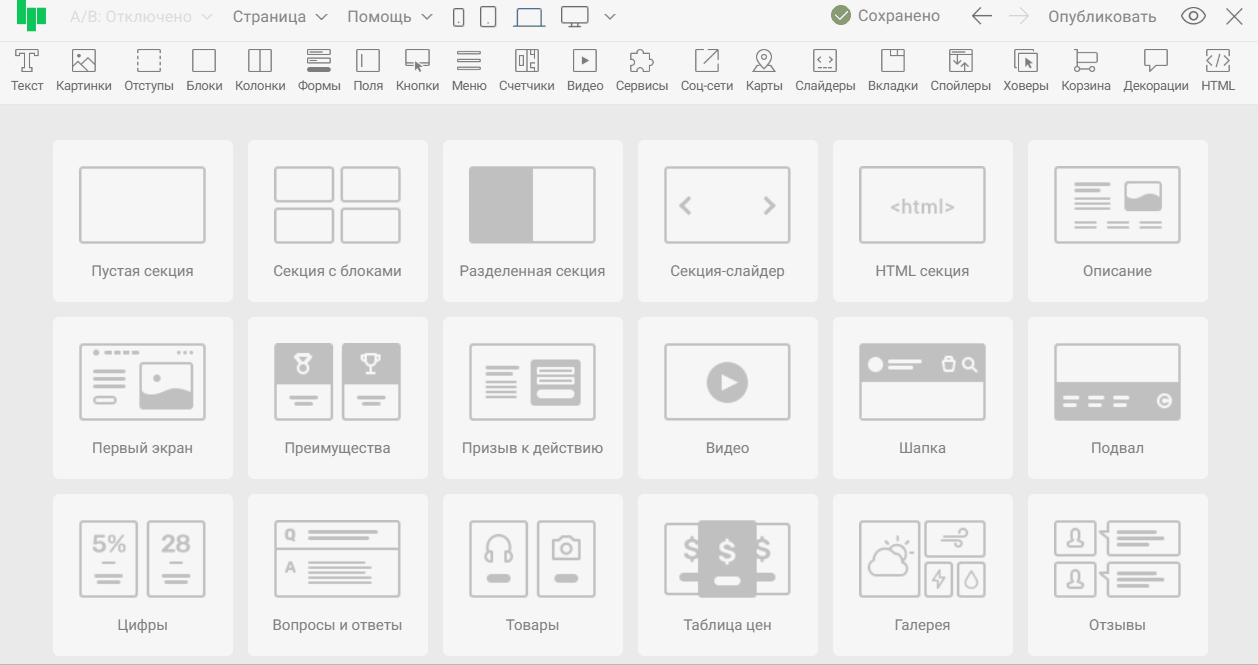The image size is (1258, 665).
Task: Toggle page preview eye icon
Action: (1192, 17)
